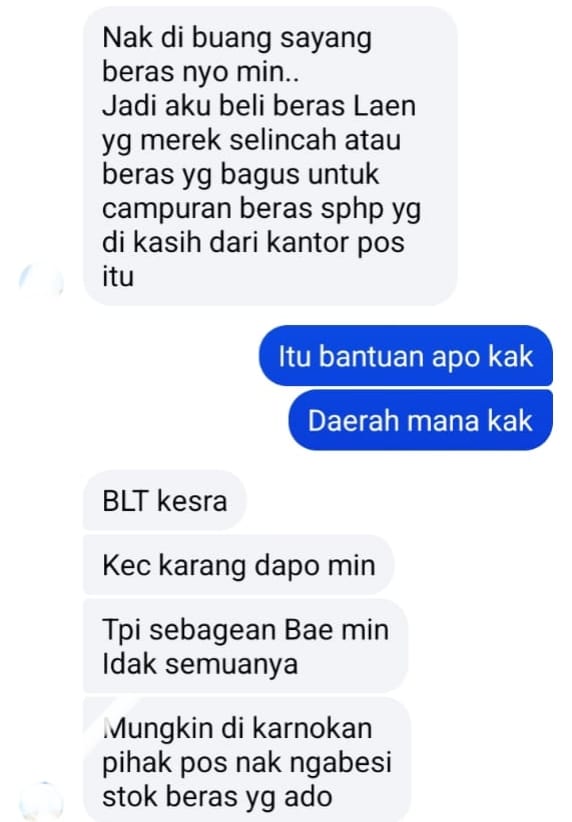This screenshot has width=572, height=822.
Task: Tap the blurred avatar beside the last message
Action: tap(41, 801)
